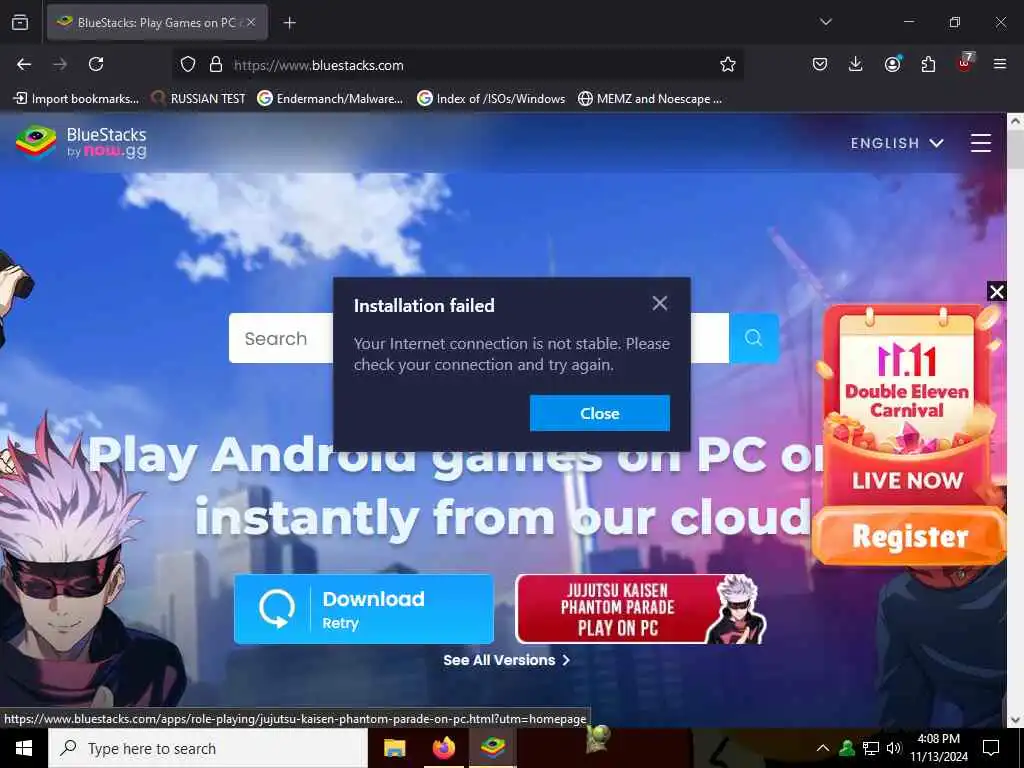Image resolution: width=1024 pixels, height=768 pixels.
Task: Close the Installation failed dialog with X
Action: coord(660,303)
